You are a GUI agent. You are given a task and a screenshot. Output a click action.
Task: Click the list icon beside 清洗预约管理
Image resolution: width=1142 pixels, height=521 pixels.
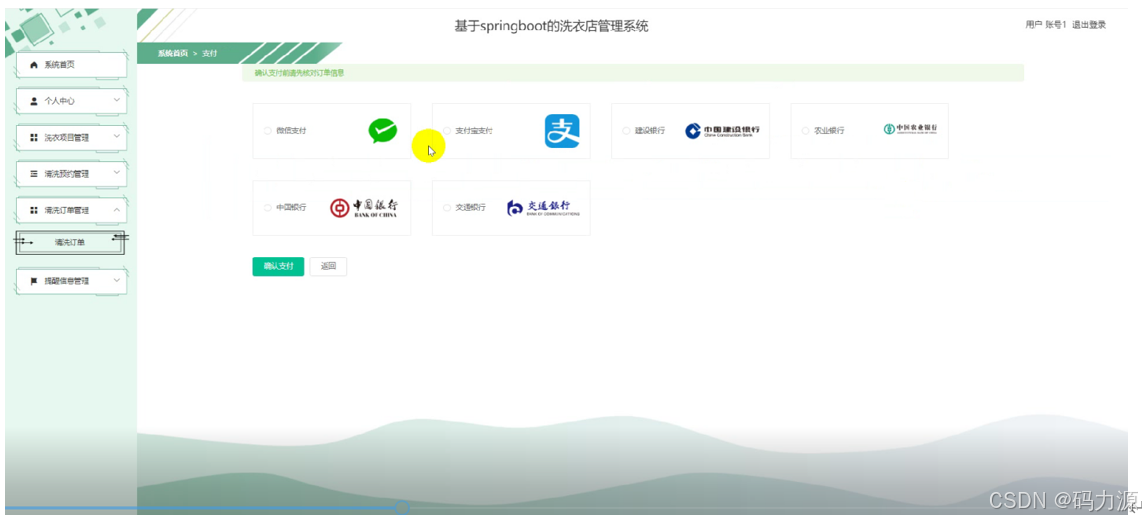pyautogui.click(x=34, y=174)
